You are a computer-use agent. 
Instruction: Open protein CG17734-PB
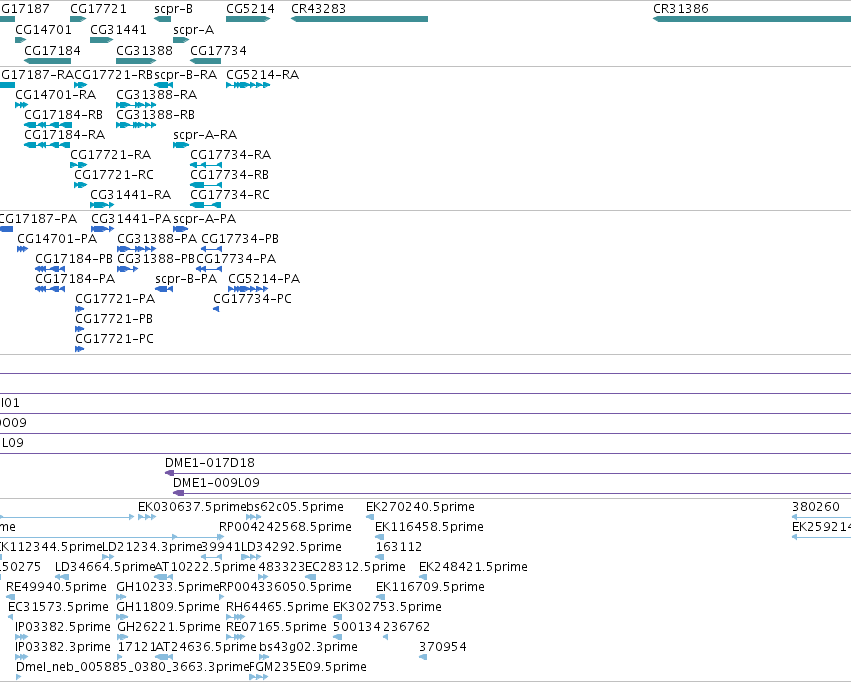212,249
